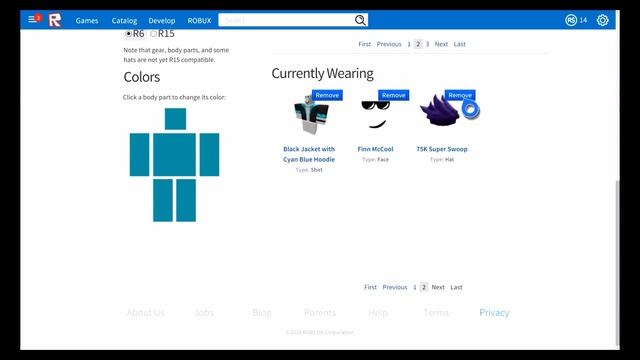The image size is (640, 360).
Task: Open the Help footer link
Action: coord(378,313)
